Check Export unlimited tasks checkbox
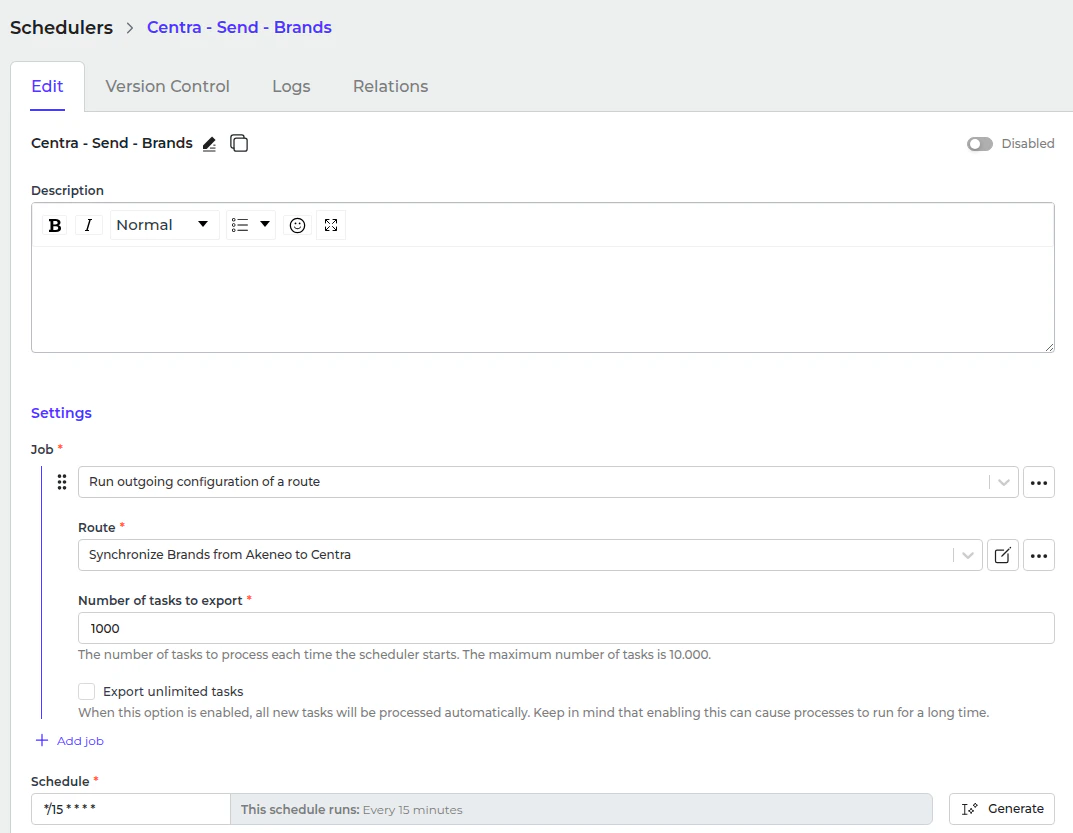Screen dimensions: 1073x833 pos(86,691)
